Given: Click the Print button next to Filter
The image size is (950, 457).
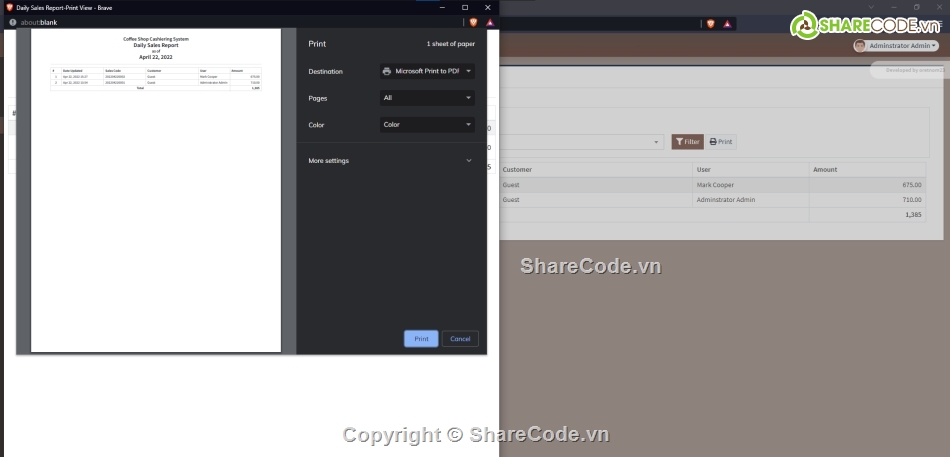Looking at the screenshot, I should (x=721, y=142).
